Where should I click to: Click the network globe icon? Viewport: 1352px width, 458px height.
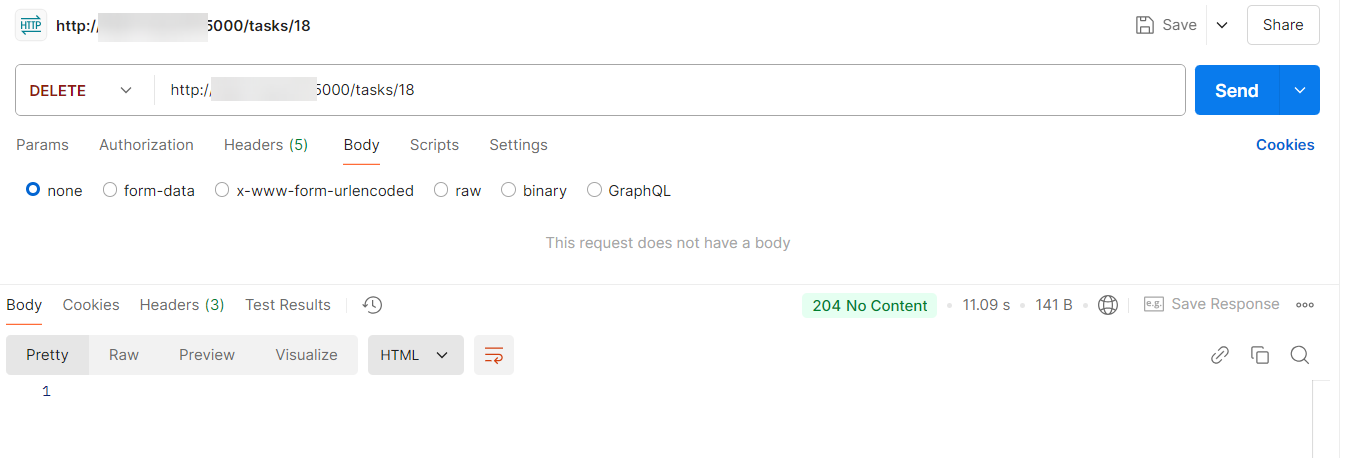[x=1107, y=305]
